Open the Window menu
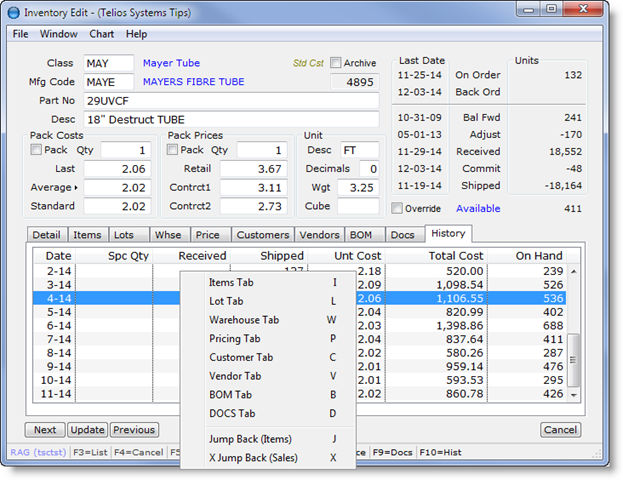This screenshot has width=623, height=480. point(59,34)
